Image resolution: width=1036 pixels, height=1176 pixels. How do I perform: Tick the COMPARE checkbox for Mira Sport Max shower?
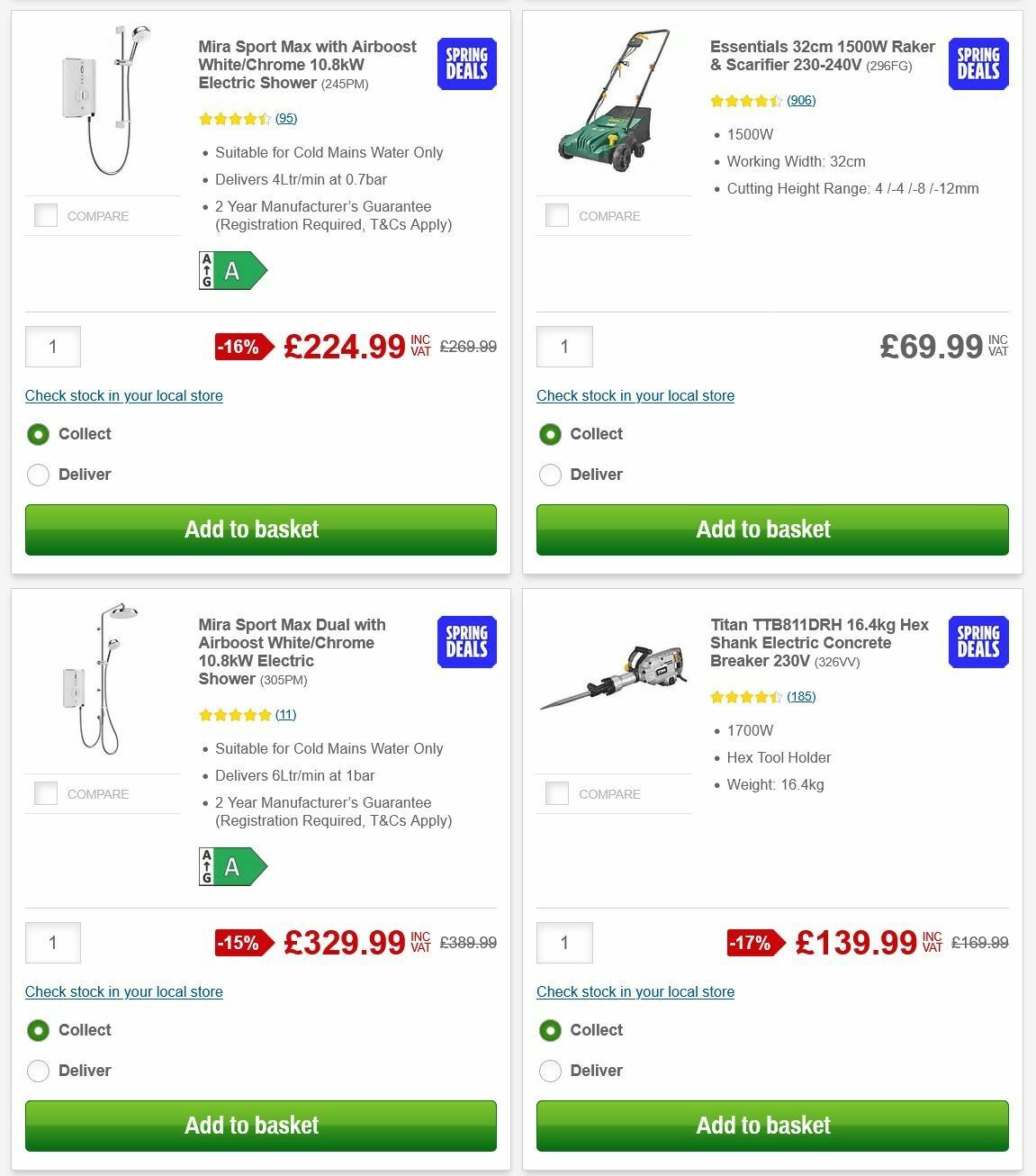point(45,215)
